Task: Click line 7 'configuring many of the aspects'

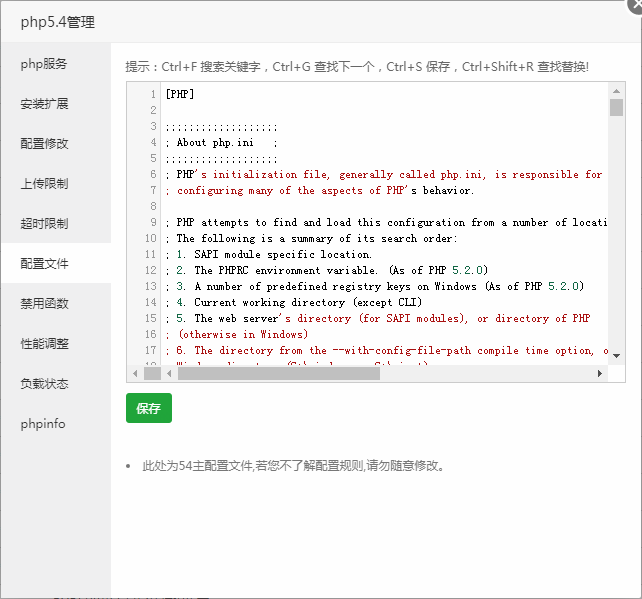Action: [x=319, y=191]
